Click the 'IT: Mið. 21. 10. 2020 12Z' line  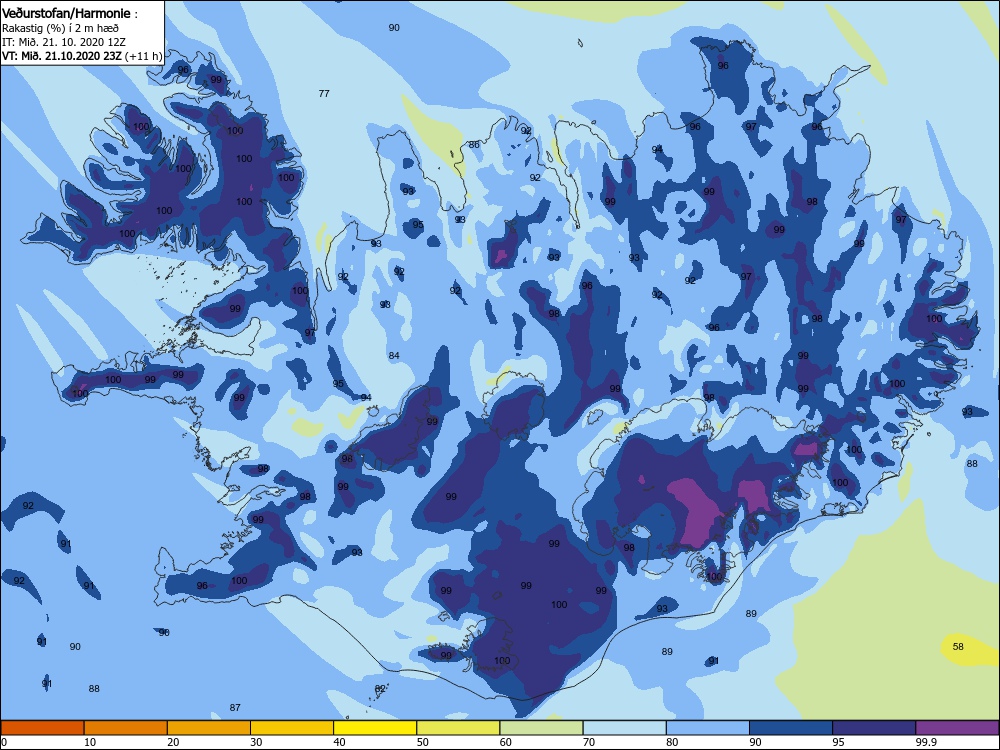click(64, 42)
